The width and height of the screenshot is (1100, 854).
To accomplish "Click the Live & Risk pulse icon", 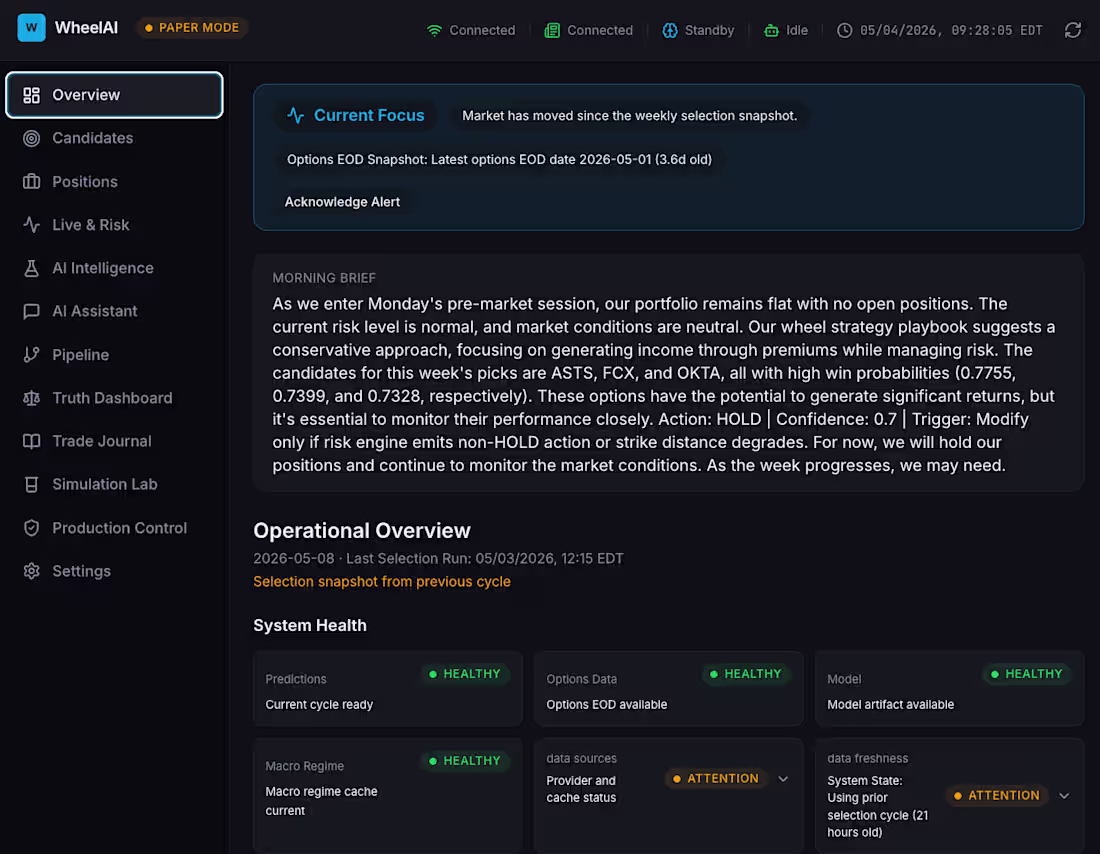I will (32, 225).
